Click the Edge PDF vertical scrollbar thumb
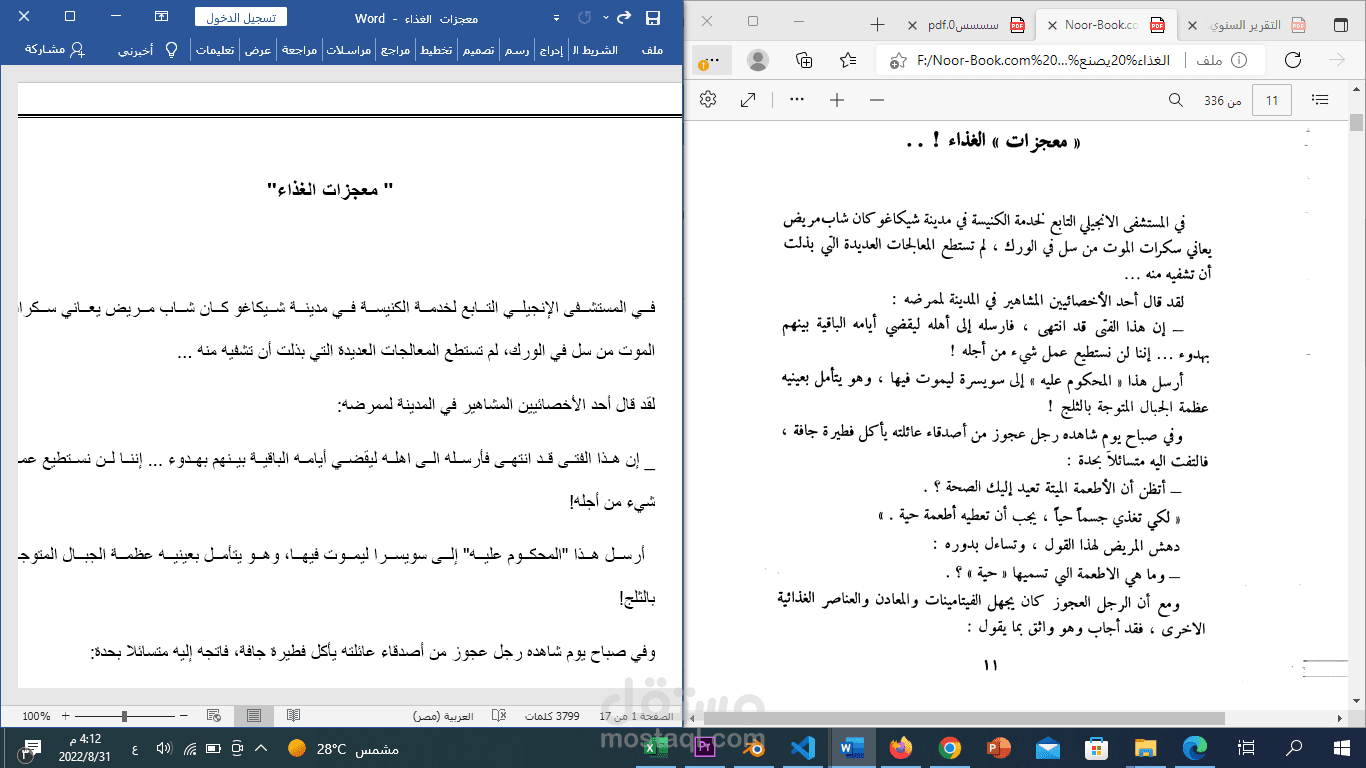Image resolution: width=1366 pixels, height=768 pixels. click(1357, 123)
